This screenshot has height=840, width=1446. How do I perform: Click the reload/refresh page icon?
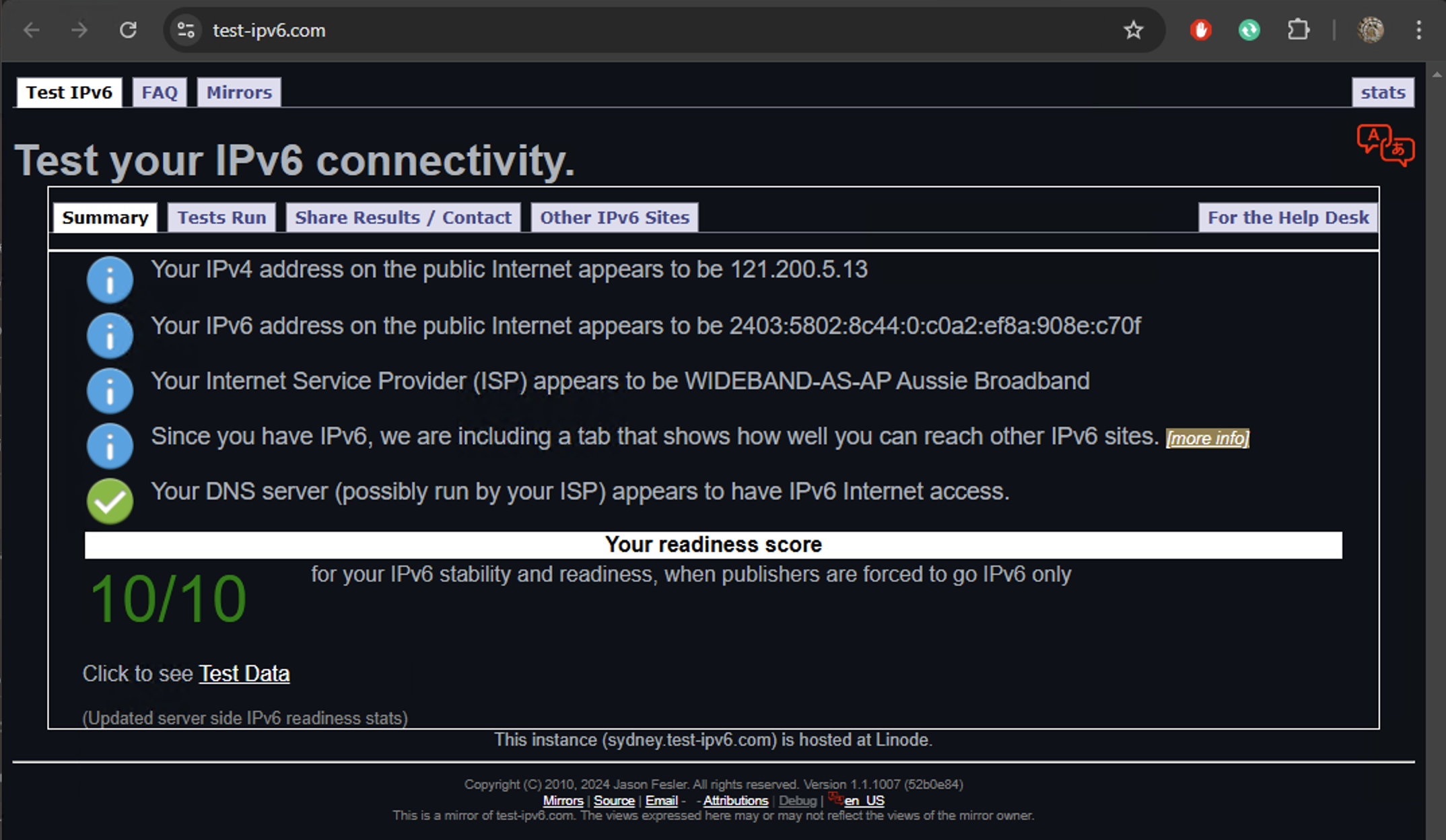click(x=127, y=30)
